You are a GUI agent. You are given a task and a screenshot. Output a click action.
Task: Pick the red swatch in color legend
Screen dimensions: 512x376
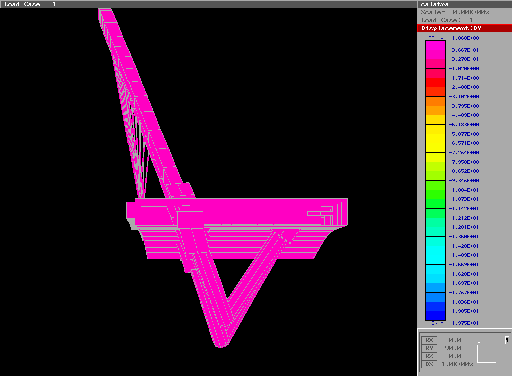click(x=435, y=83)
